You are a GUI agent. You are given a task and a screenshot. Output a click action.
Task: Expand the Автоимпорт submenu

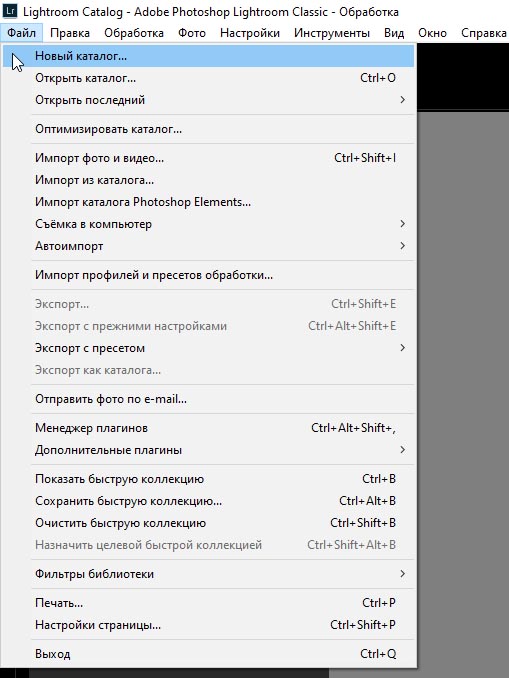coord(208,246)
